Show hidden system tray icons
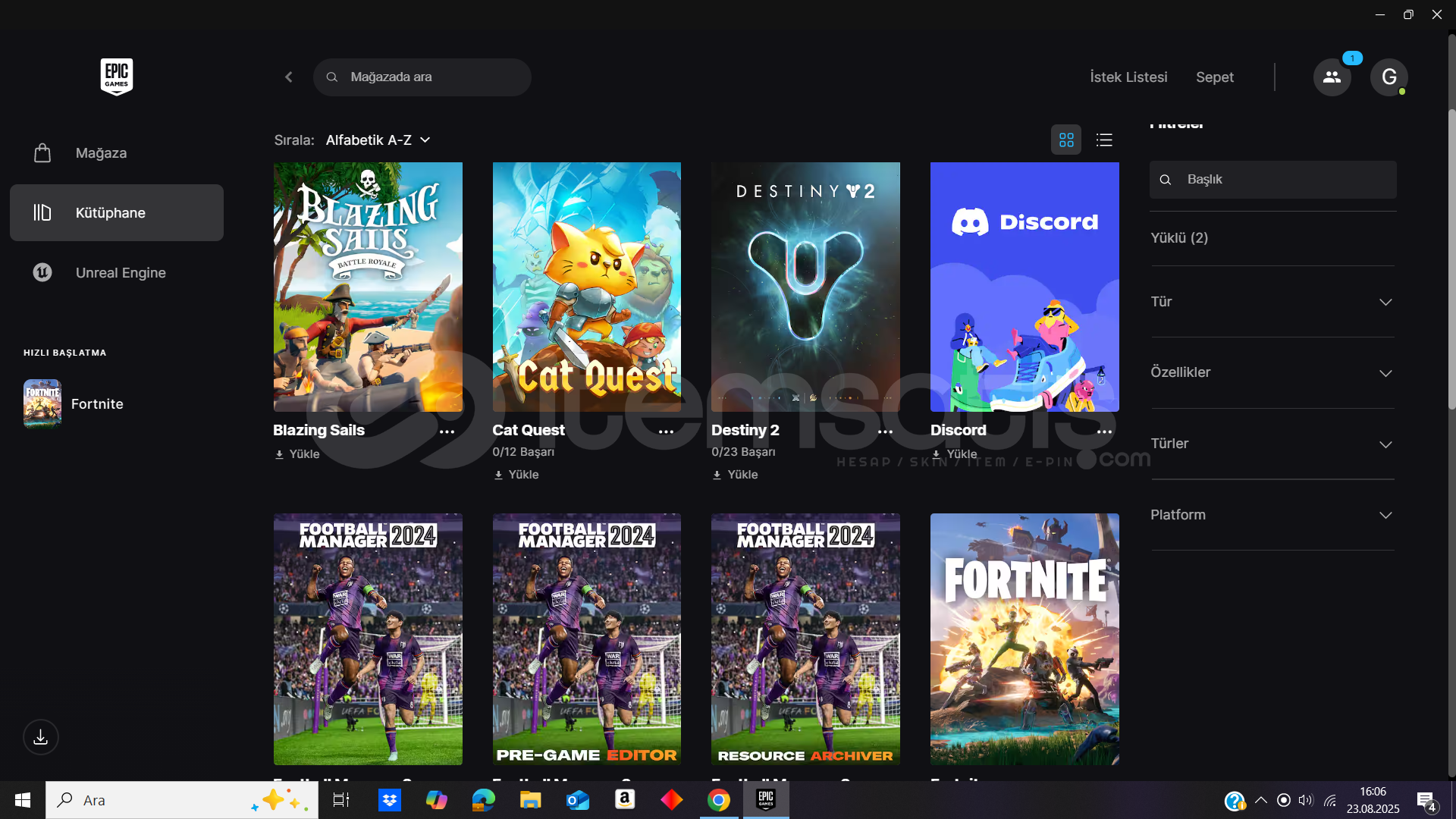1456x819 pixels. [x=1261, y=800]
